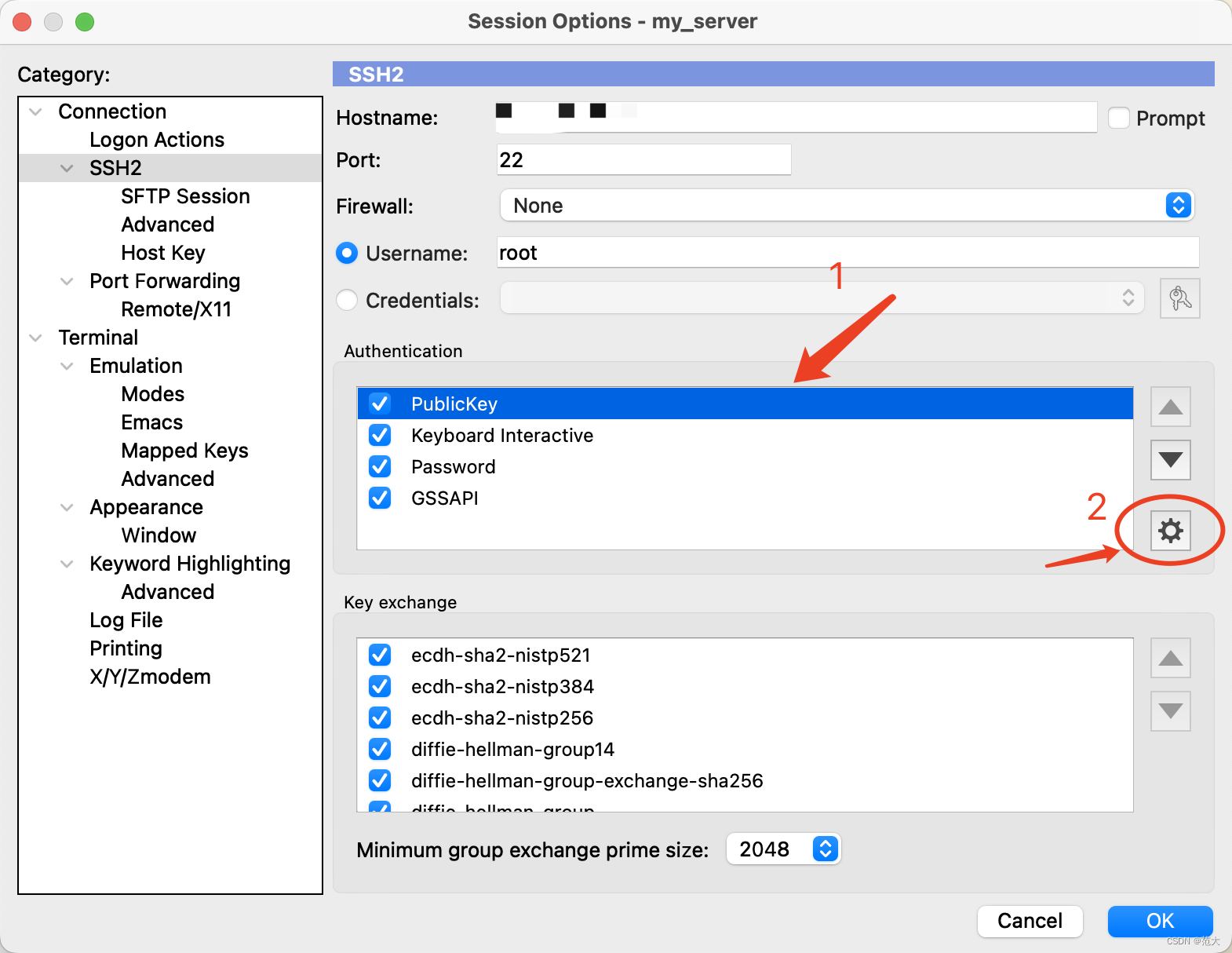Open authentication properties gear button
1232x953 pixels.
pos(1170,531)
